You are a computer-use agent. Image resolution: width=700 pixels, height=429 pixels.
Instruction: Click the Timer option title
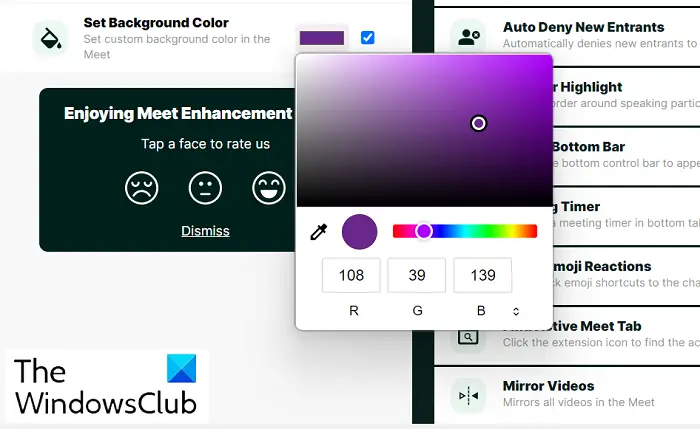click(x=579, y=207)
